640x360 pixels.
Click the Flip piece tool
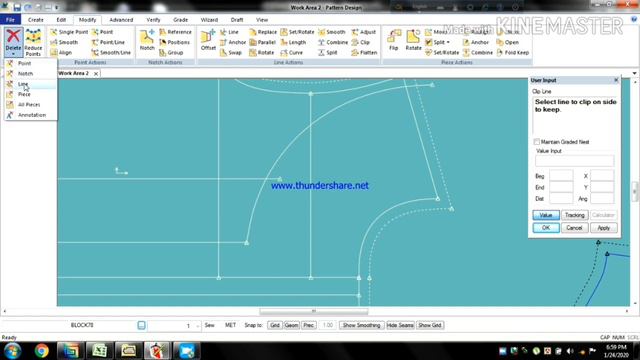393,40
